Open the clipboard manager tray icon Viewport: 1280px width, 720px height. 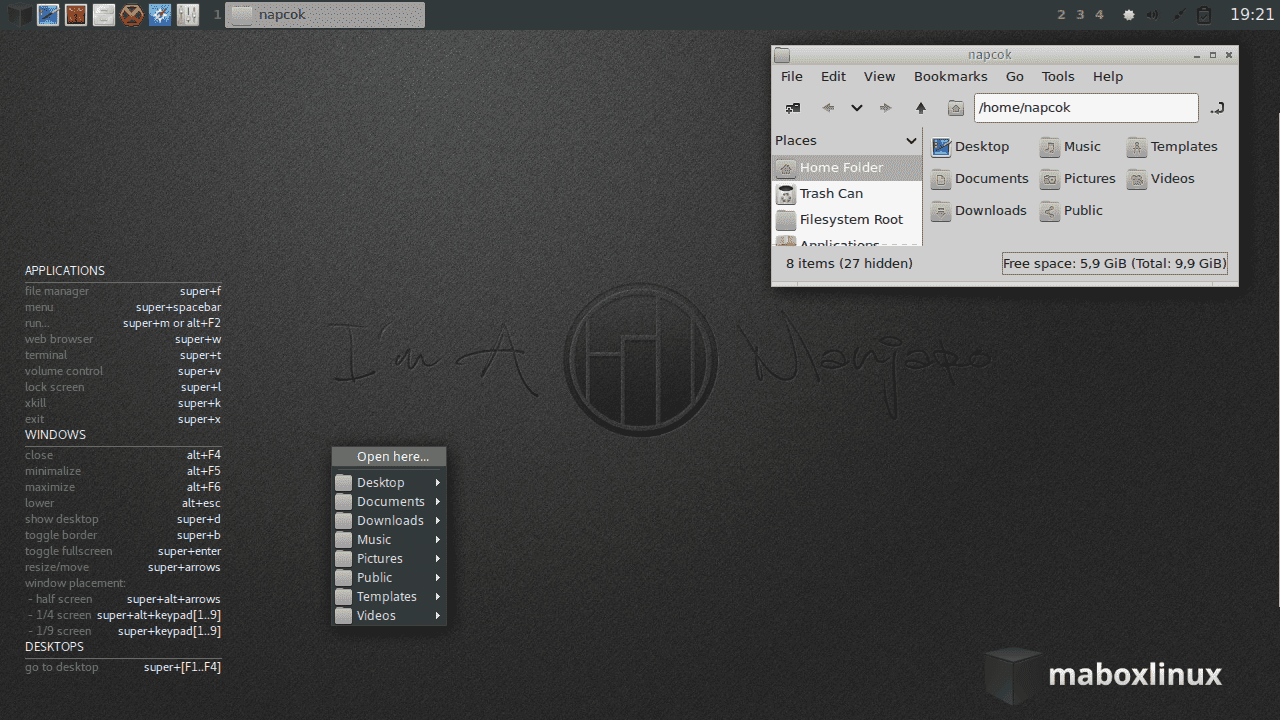click(x=1203, y=15)
